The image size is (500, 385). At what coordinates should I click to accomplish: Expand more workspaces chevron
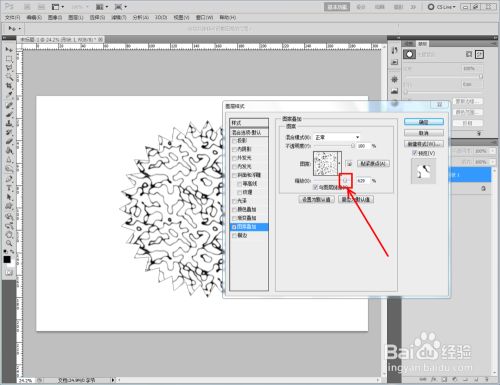pyautogui.click(x=413, y=7)
